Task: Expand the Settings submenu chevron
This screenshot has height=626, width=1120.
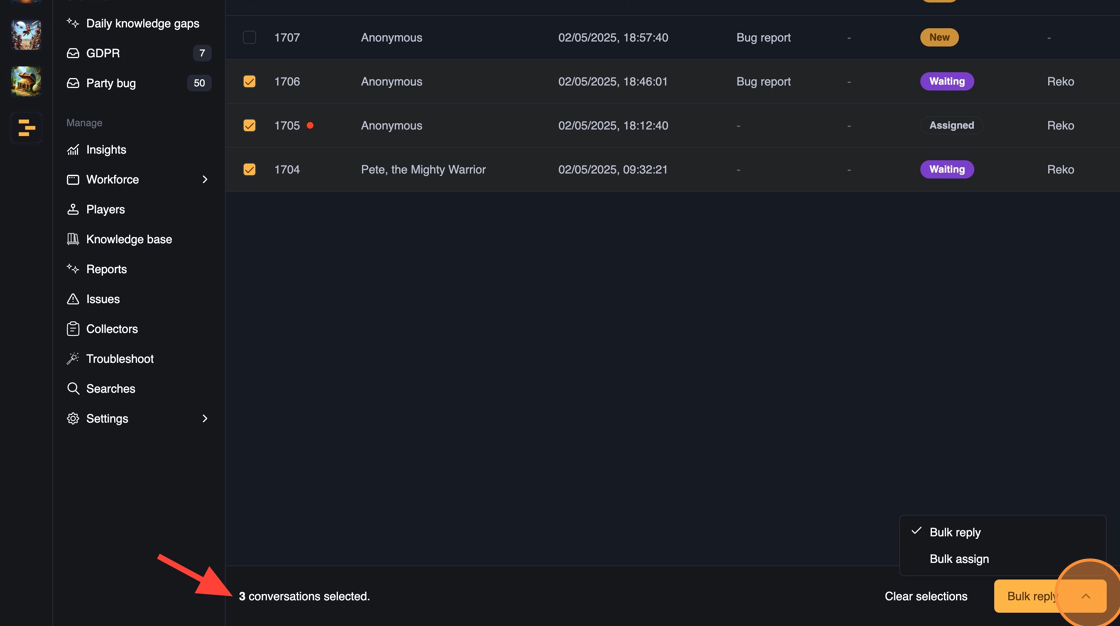Action: click(x=205, y=419)
